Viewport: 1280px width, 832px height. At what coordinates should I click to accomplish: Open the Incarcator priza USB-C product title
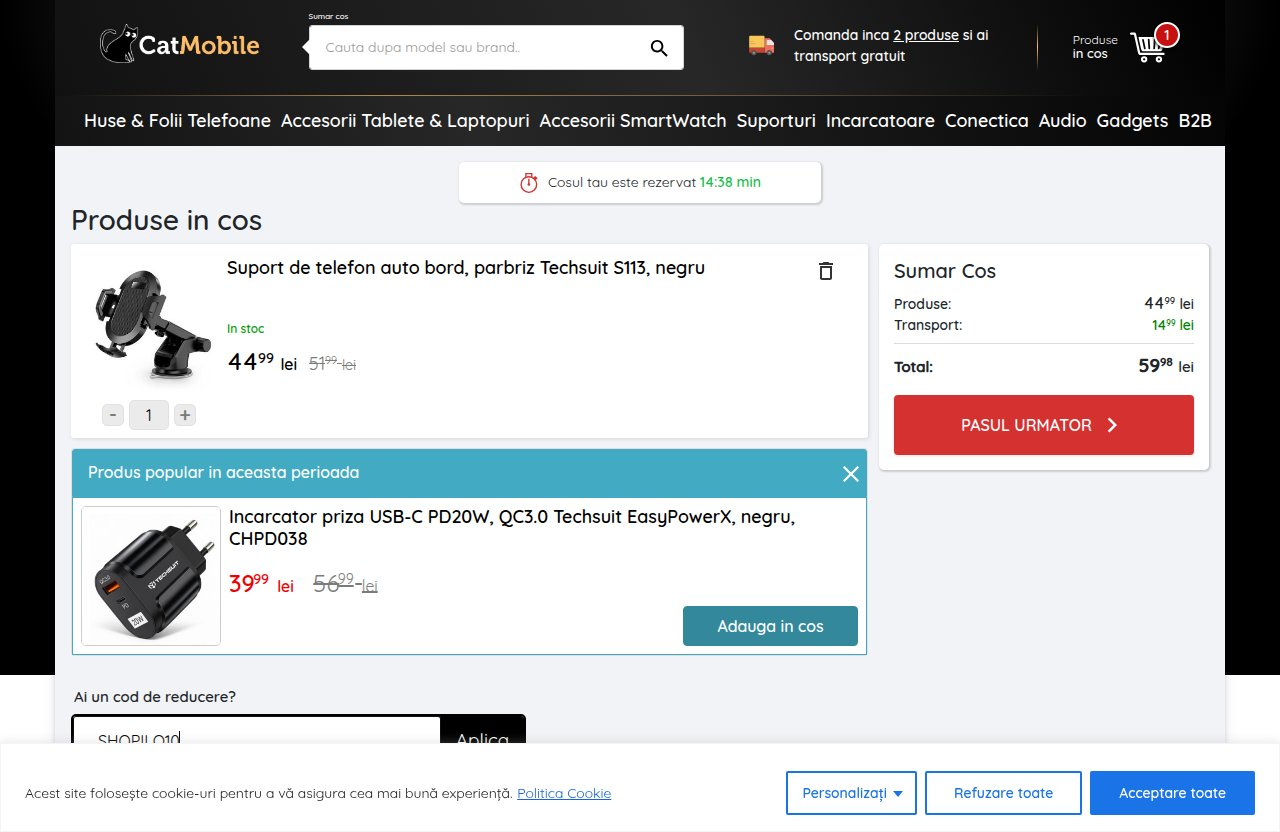(512, 528)
